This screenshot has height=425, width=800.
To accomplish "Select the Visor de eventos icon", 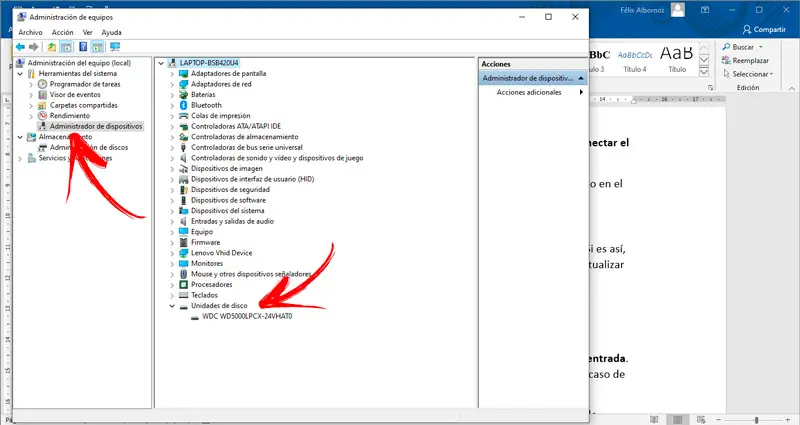I will [x=43, y=95].
